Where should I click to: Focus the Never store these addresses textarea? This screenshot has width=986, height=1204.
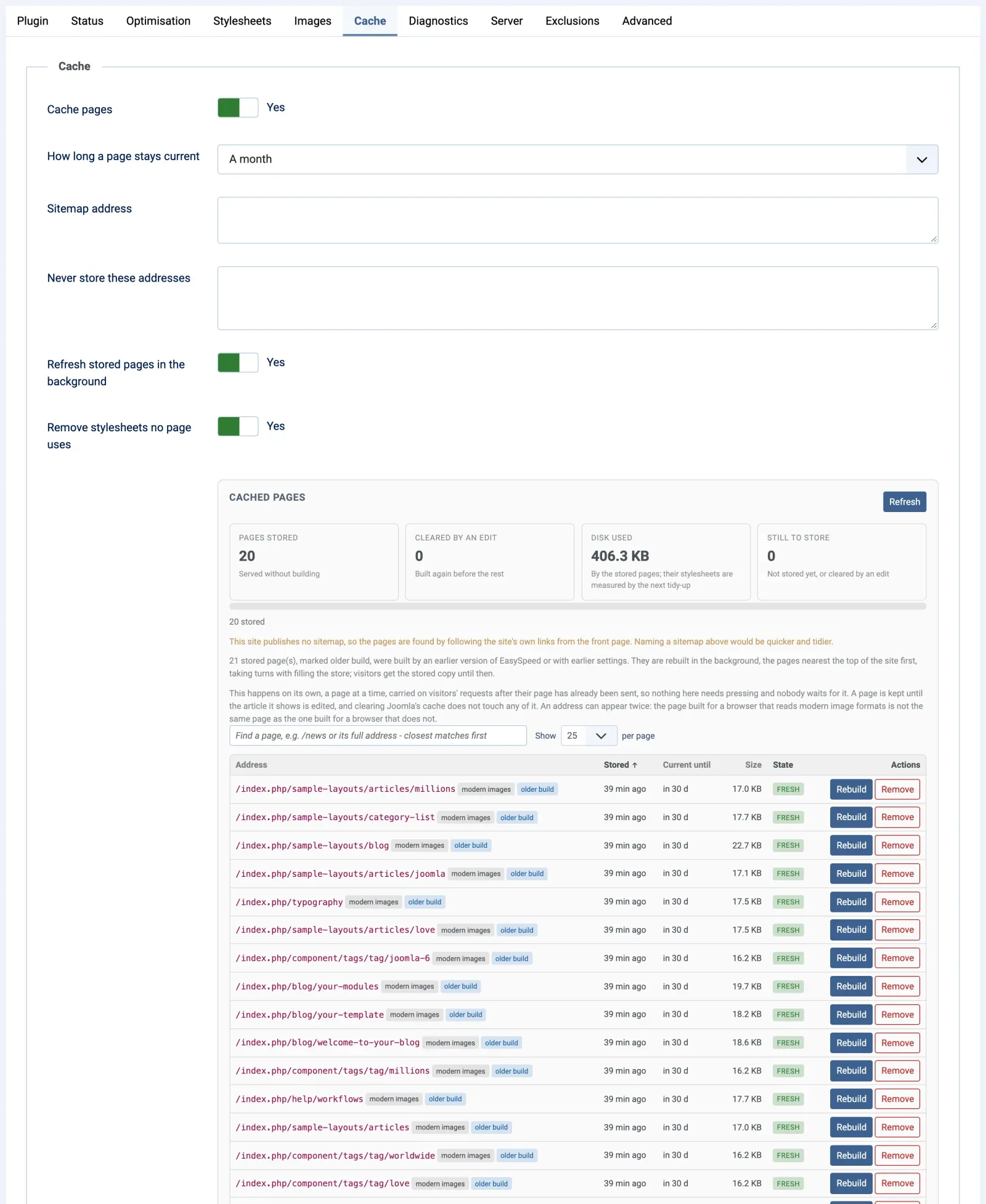point(577,298)
